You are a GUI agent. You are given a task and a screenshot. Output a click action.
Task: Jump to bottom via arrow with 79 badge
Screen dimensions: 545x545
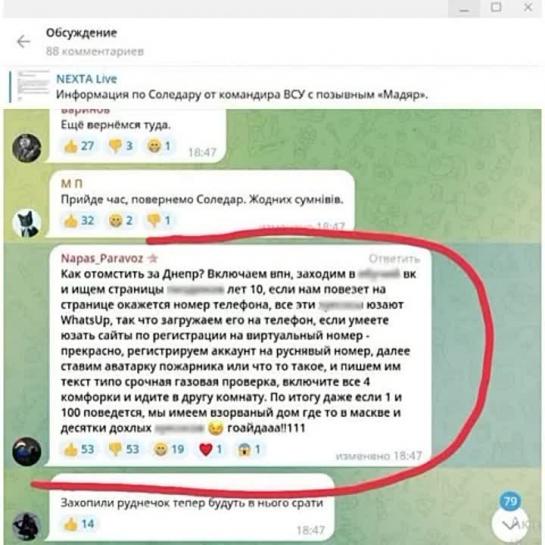point(510,524)
